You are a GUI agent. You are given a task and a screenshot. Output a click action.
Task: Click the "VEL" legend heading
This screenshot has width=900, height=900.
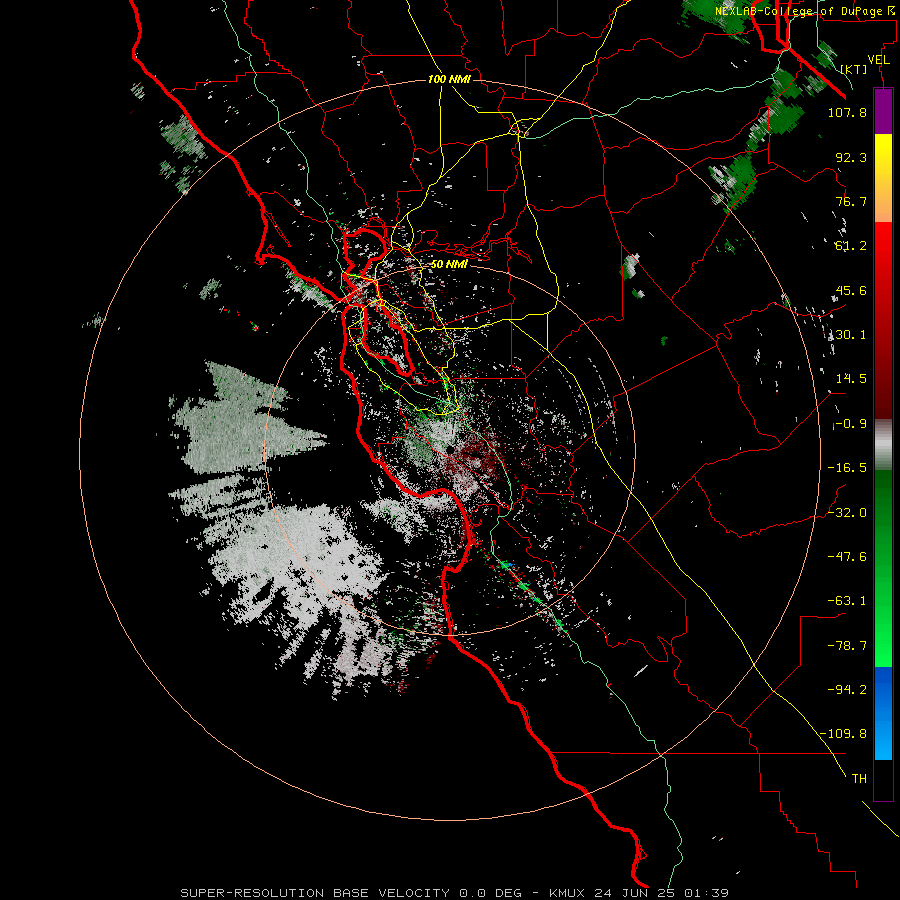click(878, 59)
